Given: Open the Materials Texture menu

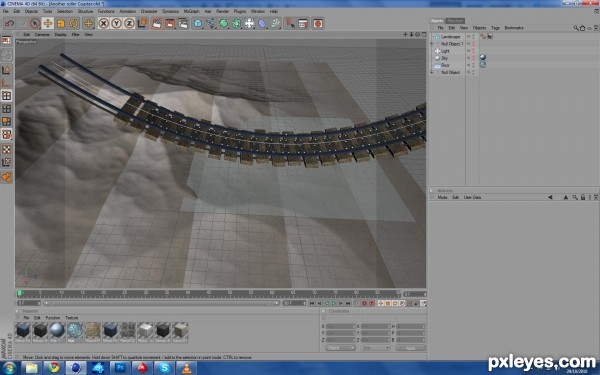Looking at the screenshot, I should [x=72, y=318].
